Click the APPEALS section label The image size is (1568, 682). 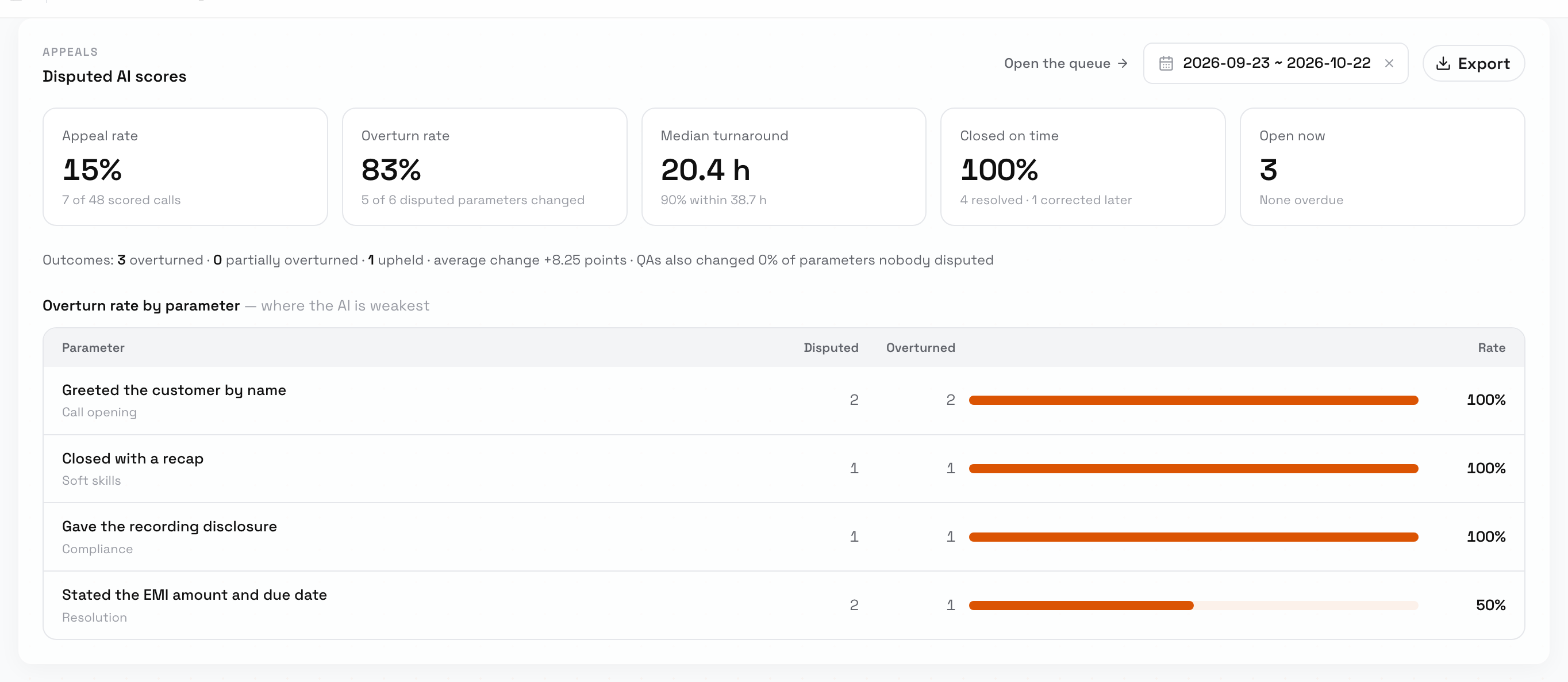point(70,52)
